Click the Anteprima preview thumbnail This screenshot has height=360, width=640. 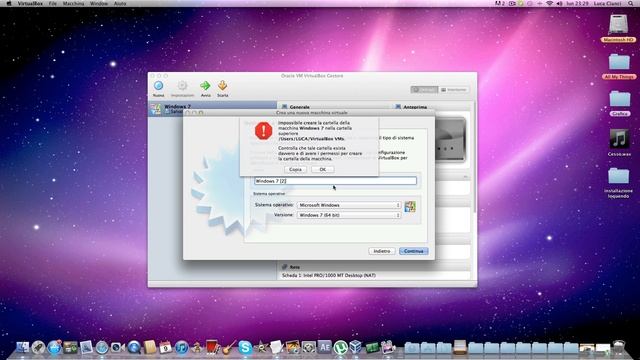coord(451,139)
